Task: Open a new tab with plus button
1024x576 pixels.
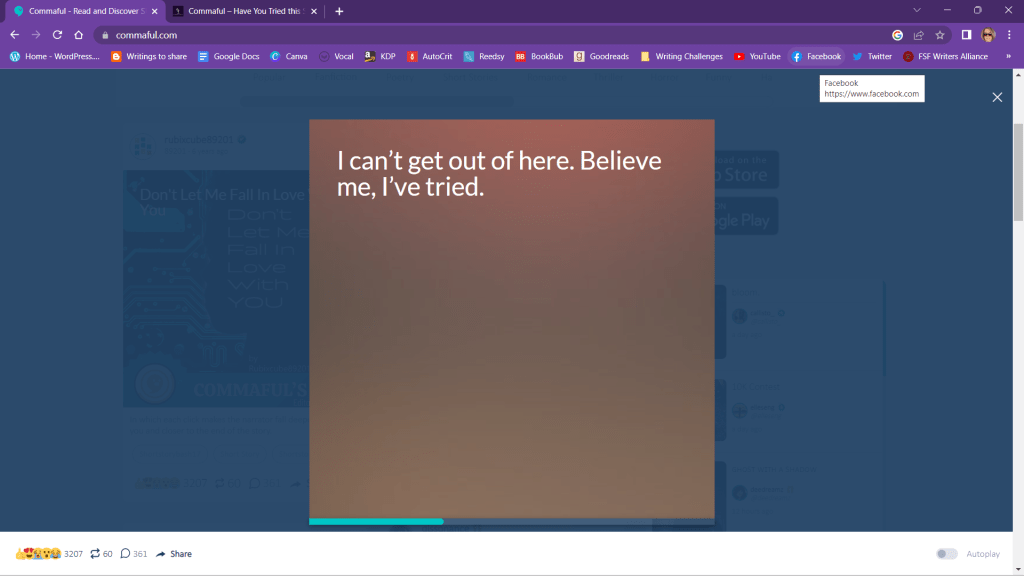Action: pyautogui.click(x=339, y=11)
